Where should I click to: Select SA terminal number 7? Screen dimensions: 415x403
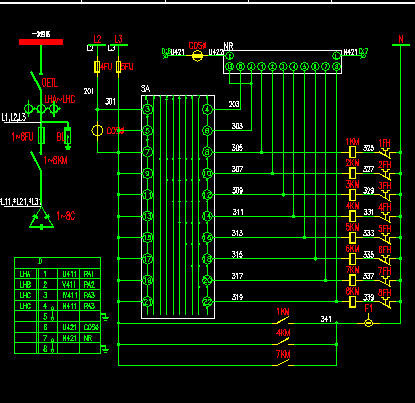[x=148, y=152]
